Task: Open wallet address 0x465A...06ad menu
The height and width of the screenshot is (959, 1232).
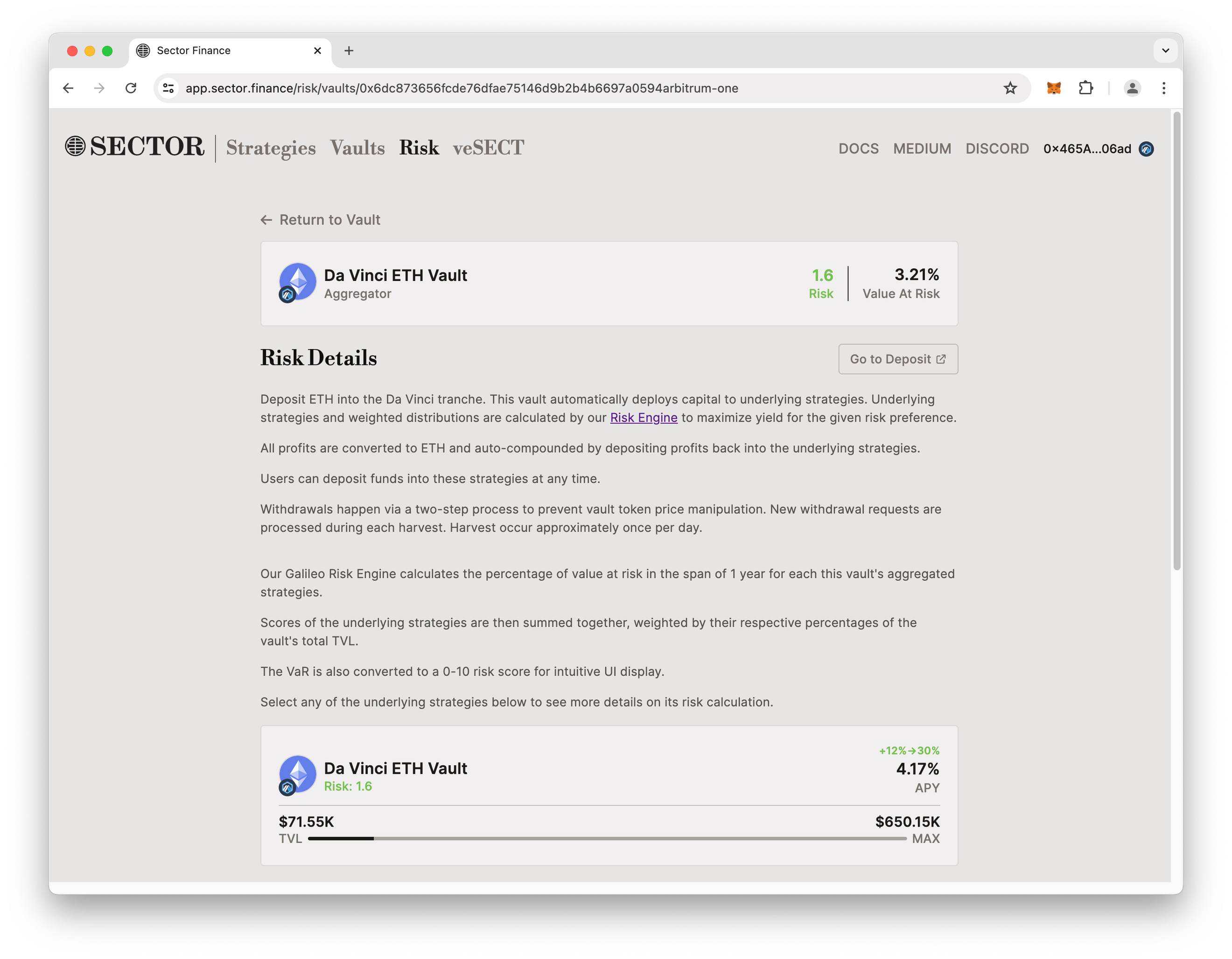Action: [x=1086, y=149]
